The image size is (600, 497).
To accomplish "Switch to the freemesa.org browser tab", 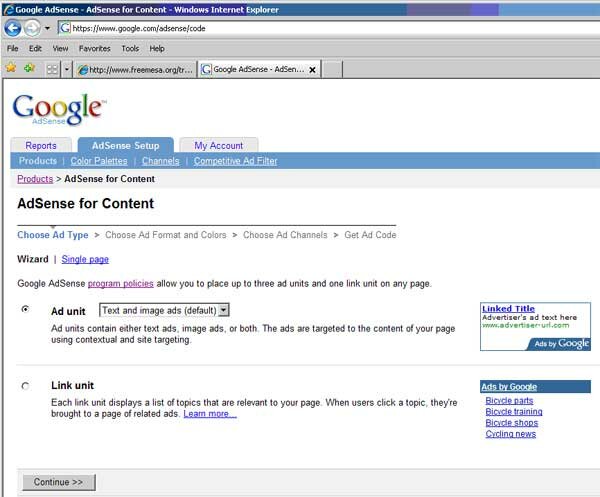I will [x=135, y=70].
